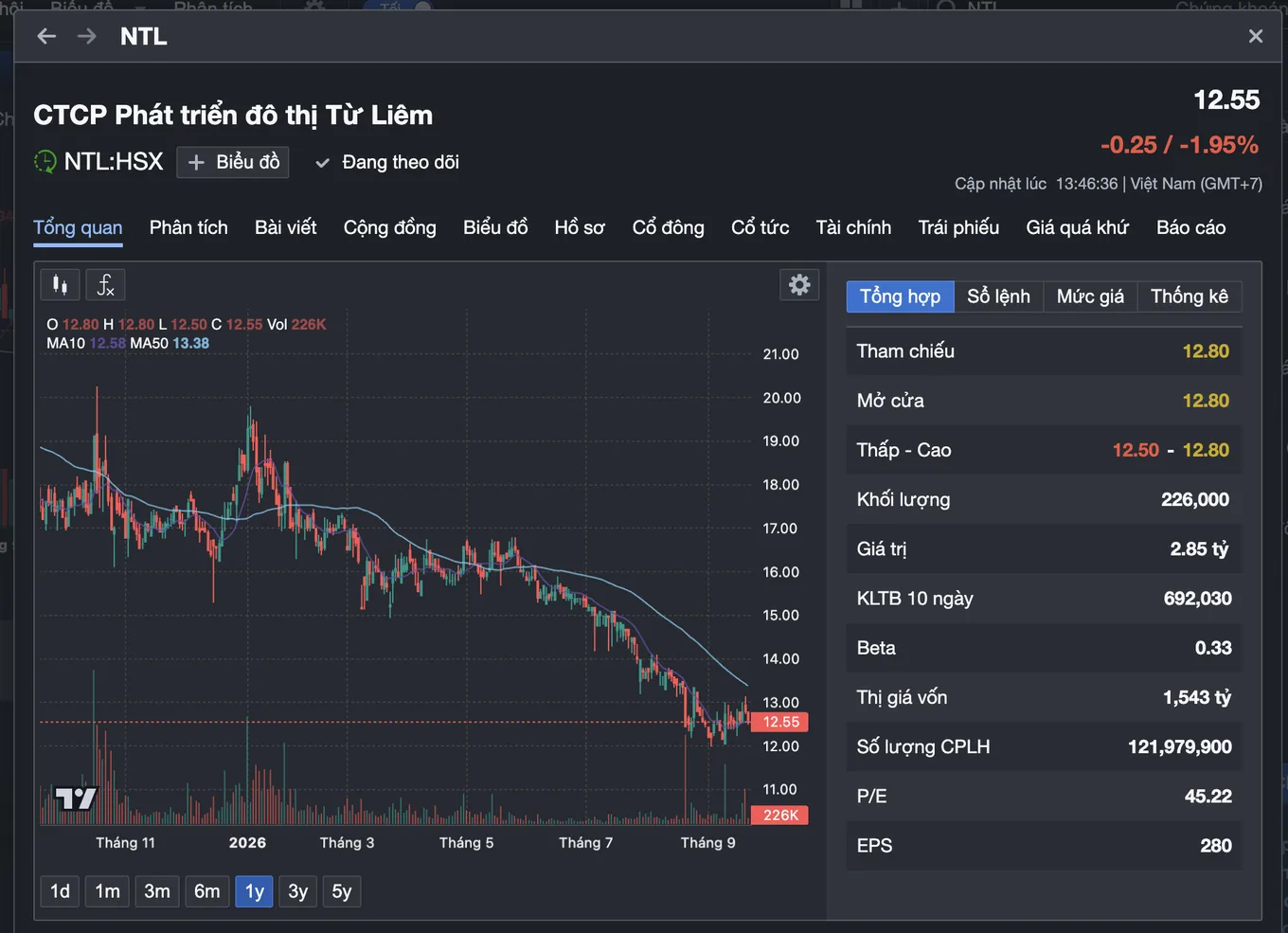Go back with the left arrow icon

coord(46,36)
